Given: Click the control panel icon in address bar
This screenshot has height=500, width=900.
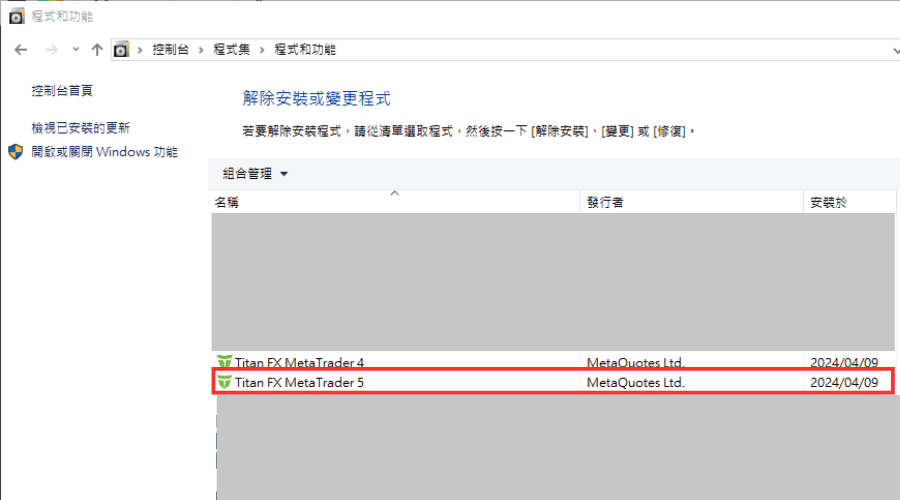Looking at the screenshot, I should coord(121,50).
